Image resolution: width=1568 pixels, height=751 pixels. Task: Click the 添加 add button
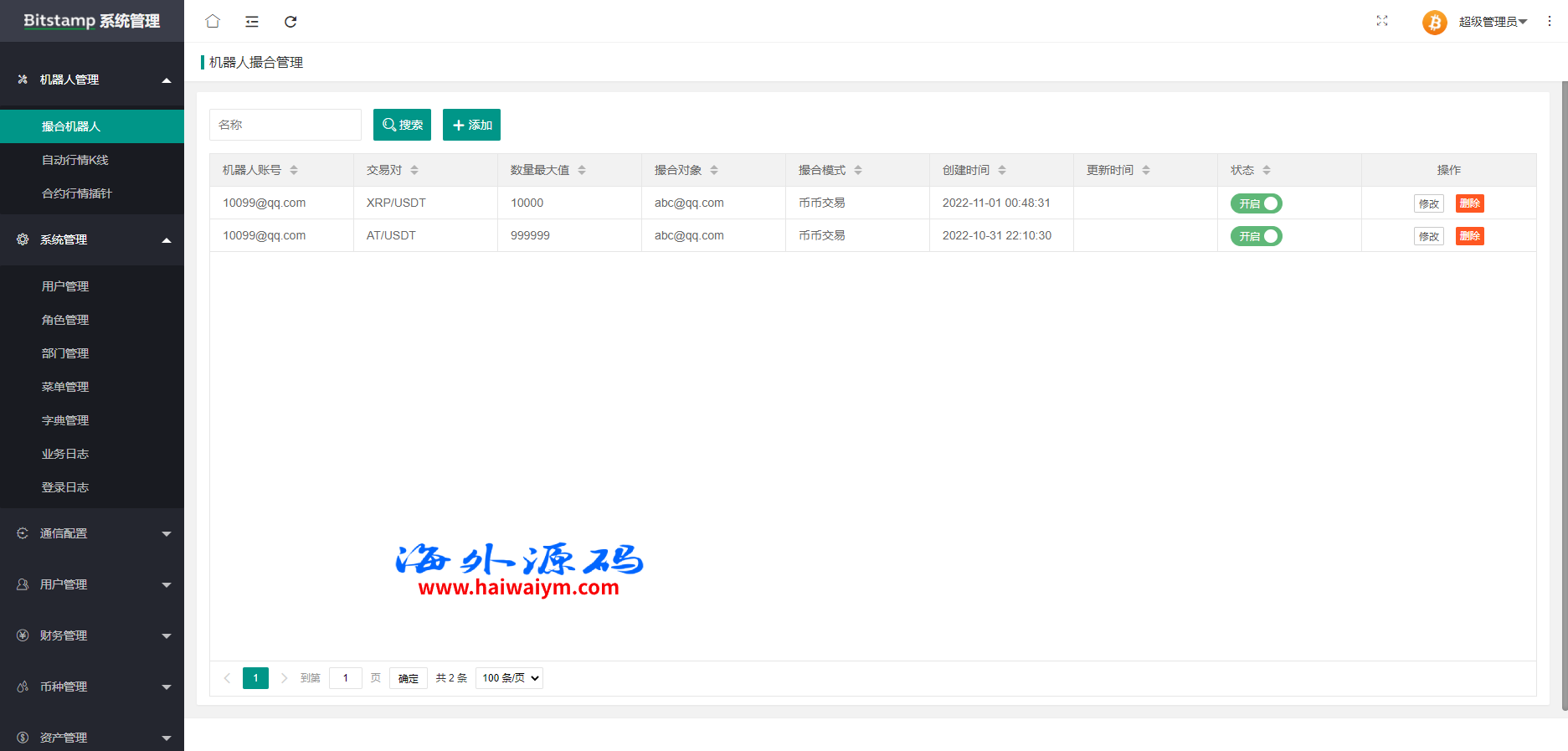[x=471, y=125]
